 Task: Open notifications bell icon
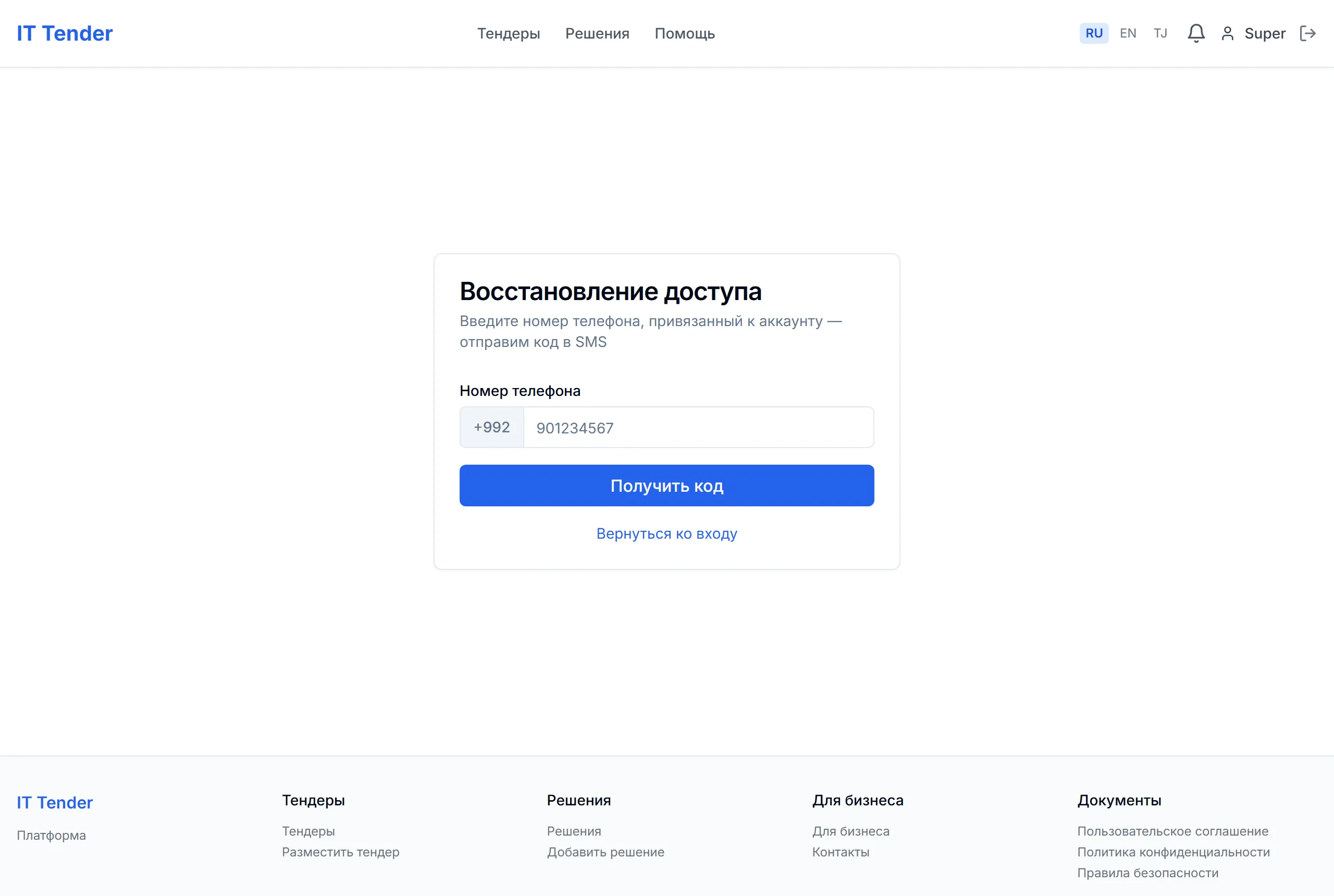[1196, 33]
